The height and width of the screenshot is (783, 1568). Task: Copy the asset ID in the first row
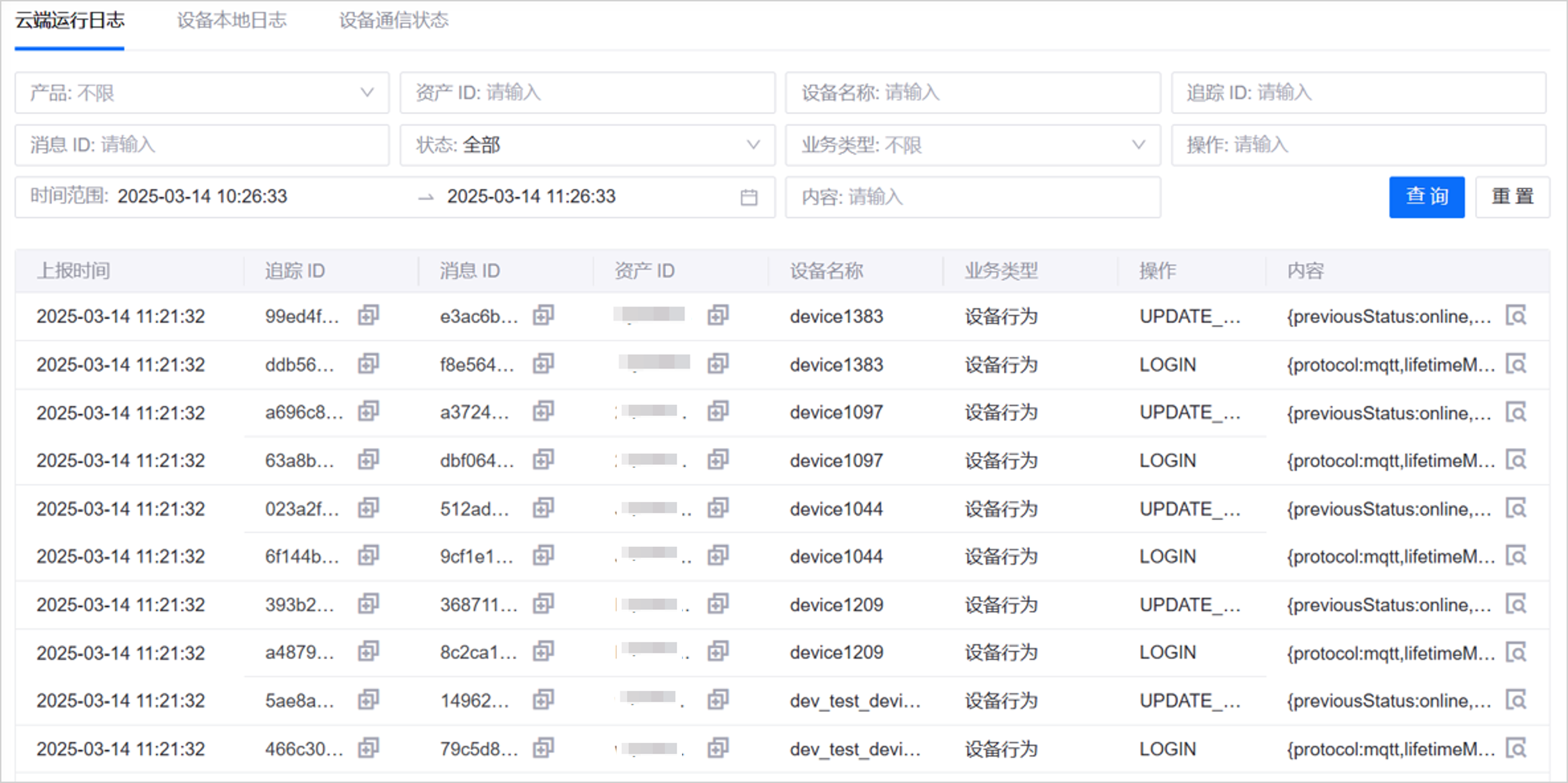pos(717,316)
